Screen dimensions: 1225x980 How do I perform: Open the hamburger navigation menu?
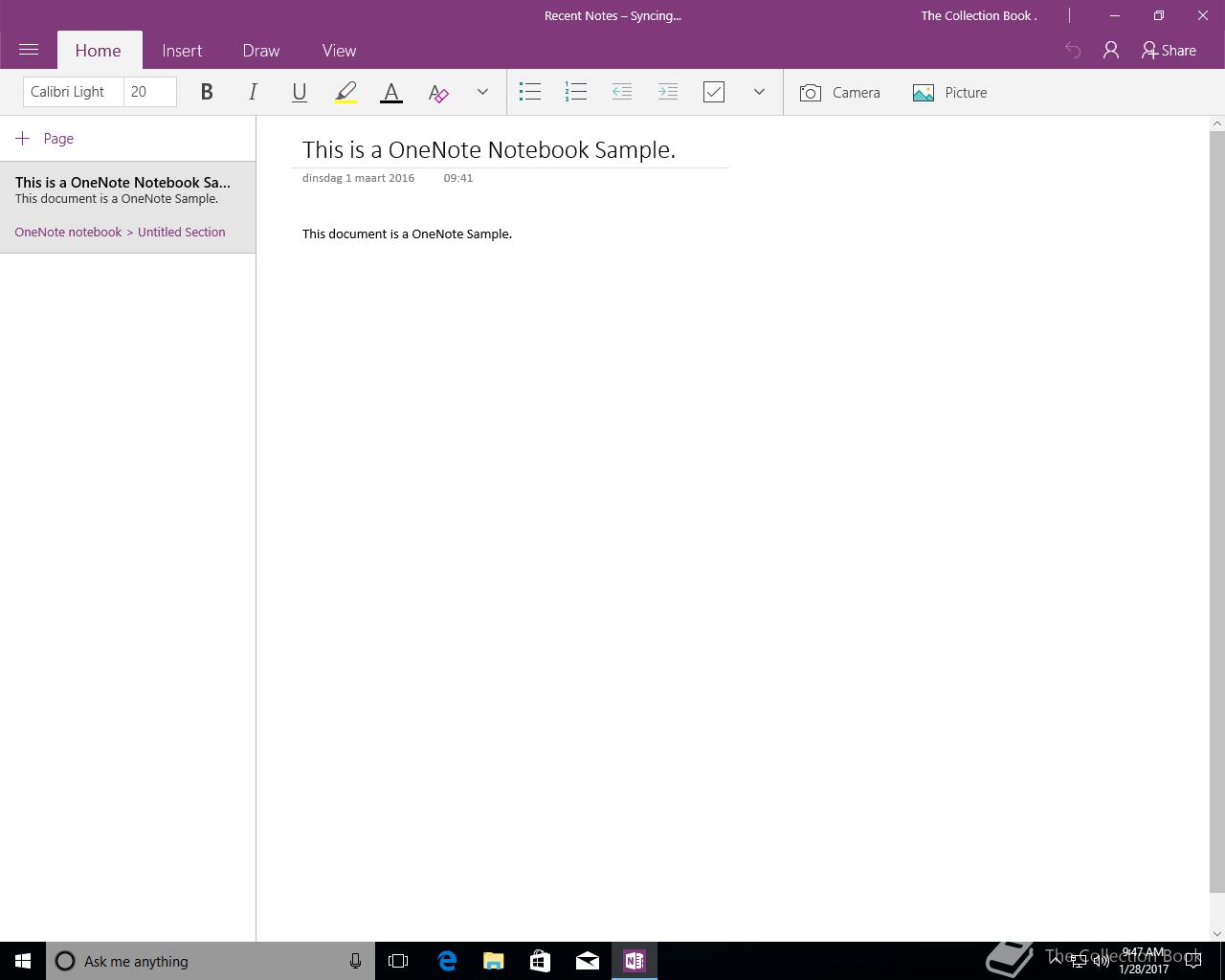point(29,50)
